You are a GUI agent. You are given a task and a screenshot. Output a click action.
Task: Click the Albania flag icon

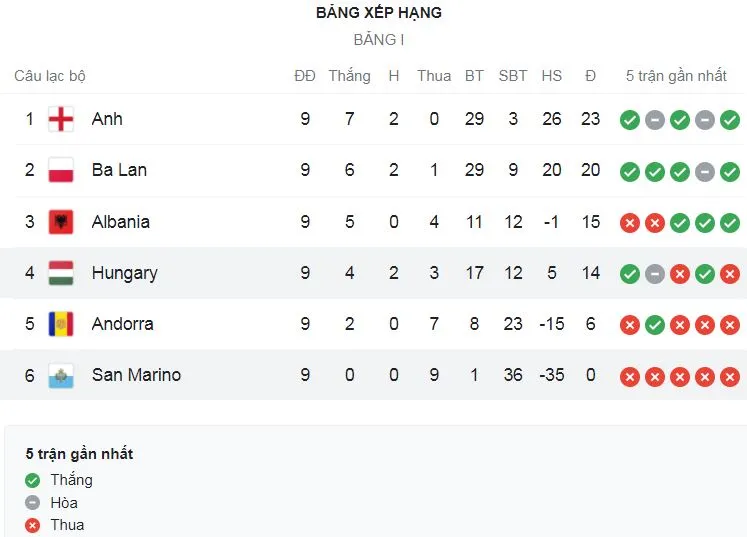tap(61, 222)
